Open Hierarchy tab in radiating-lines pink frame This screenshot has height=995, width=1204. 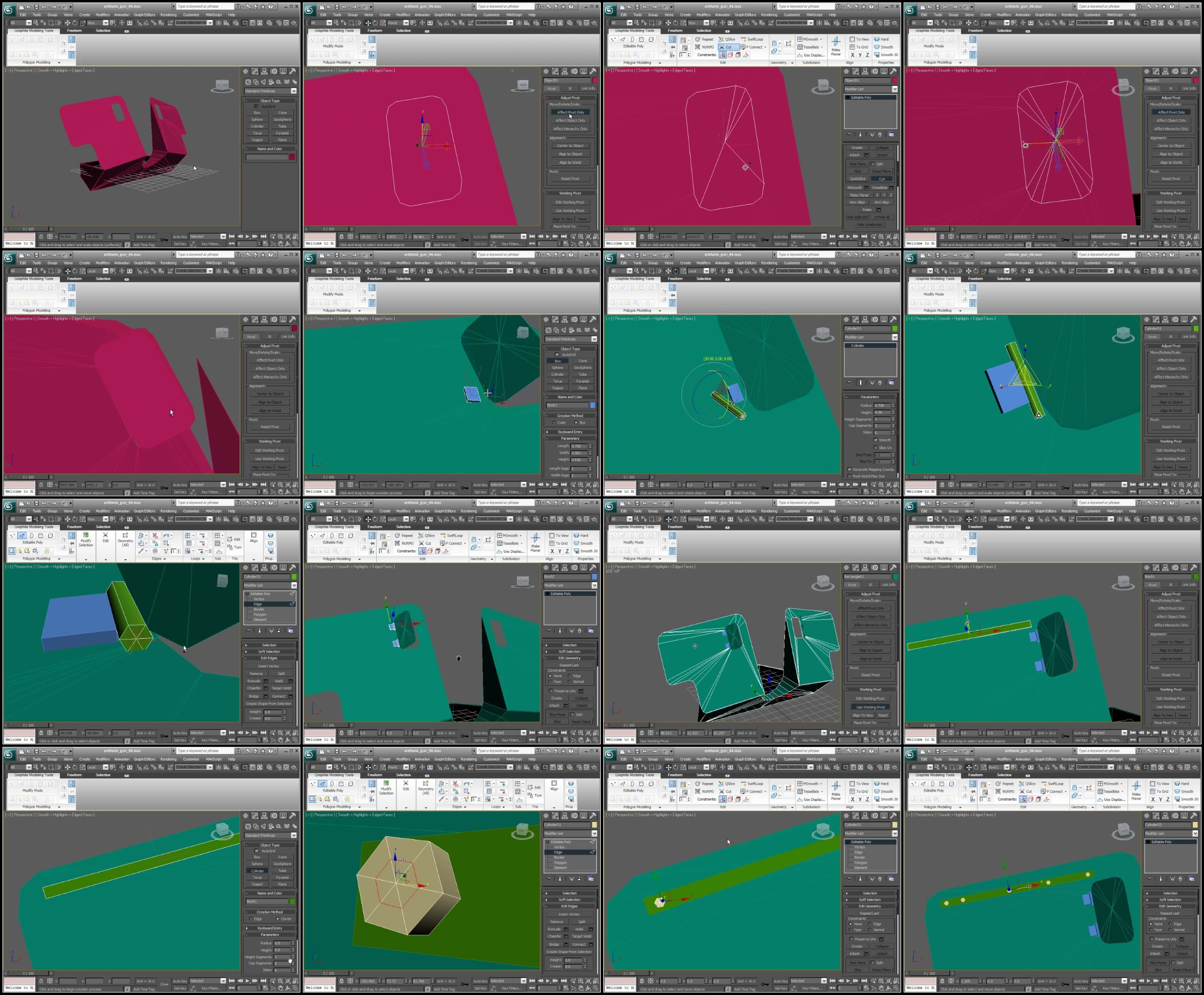(x=1166, y=71)
